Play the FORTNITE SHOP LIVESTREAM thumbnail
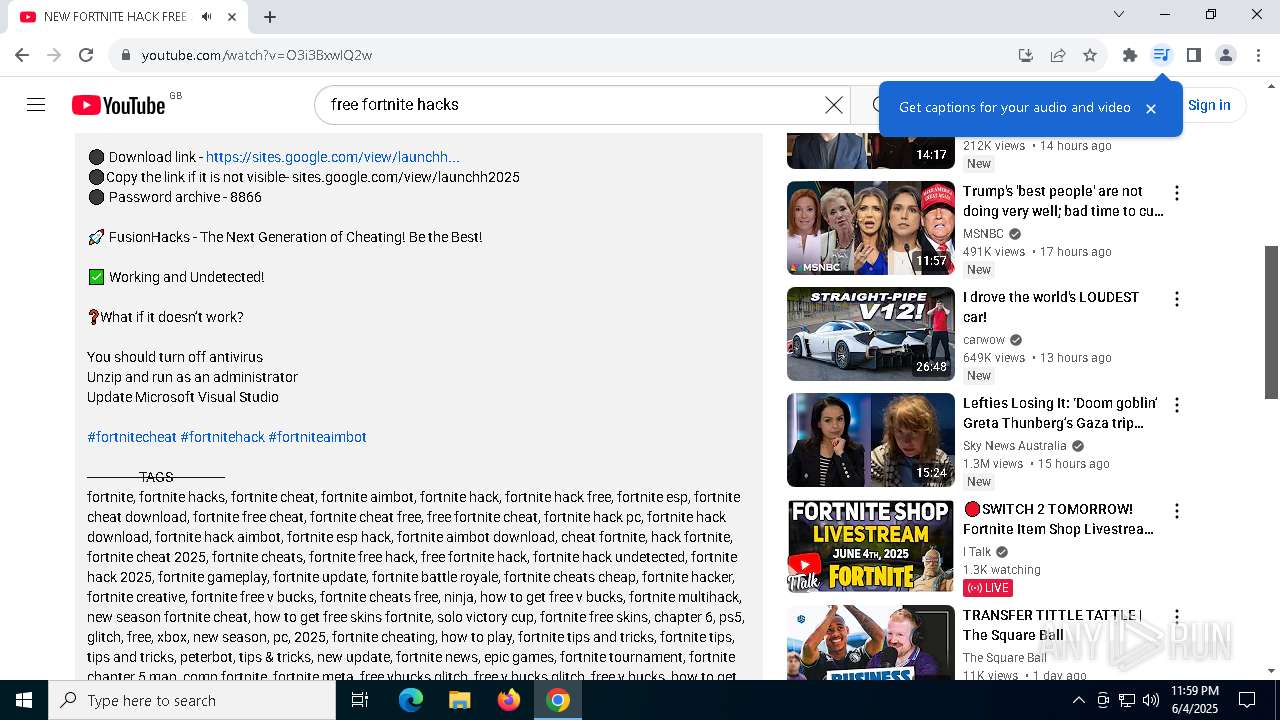The height and width of the screenshot is (720, 1280). point(871,546)
